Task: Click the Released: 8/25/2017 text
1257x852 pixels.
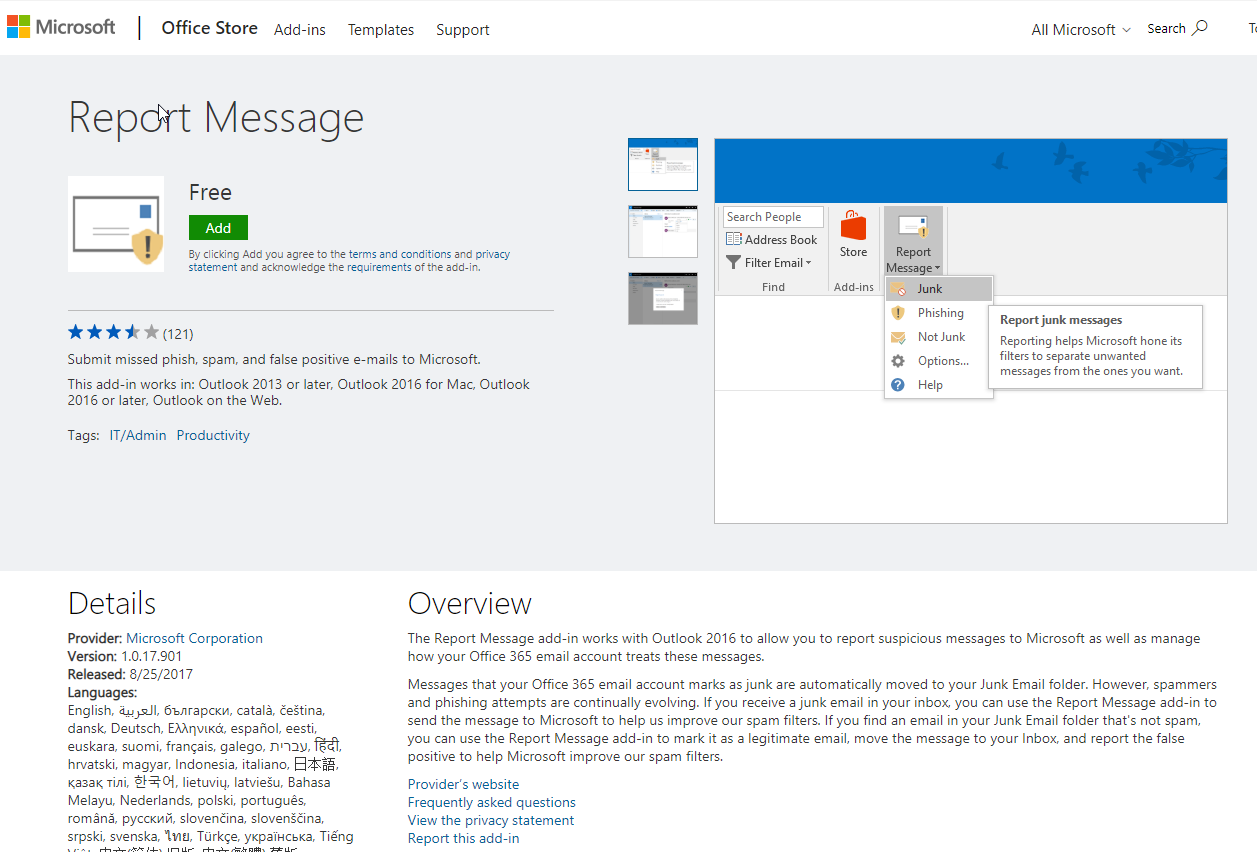Action: click(x=130, y=674)
